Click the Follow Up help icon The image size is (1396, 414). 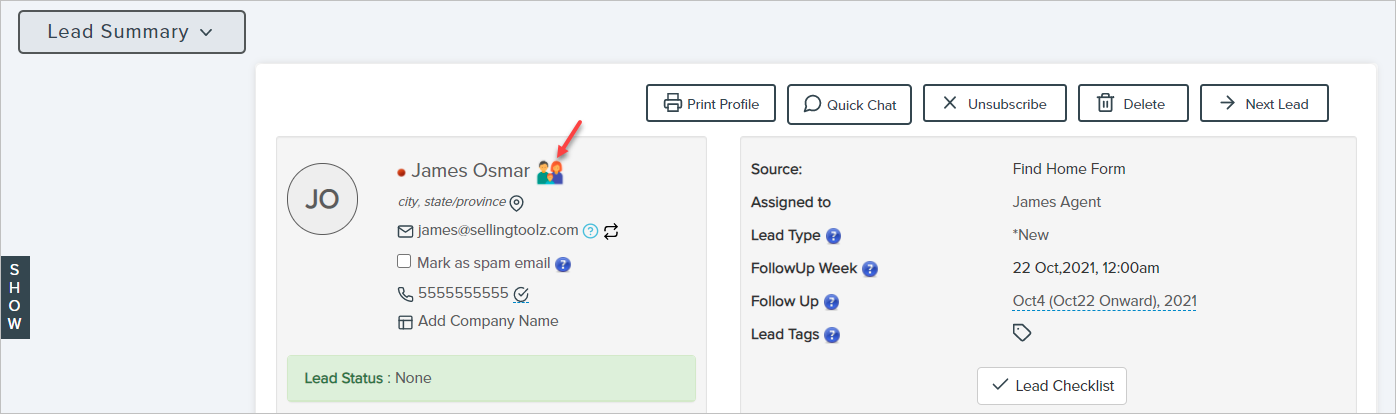point(831,302)
